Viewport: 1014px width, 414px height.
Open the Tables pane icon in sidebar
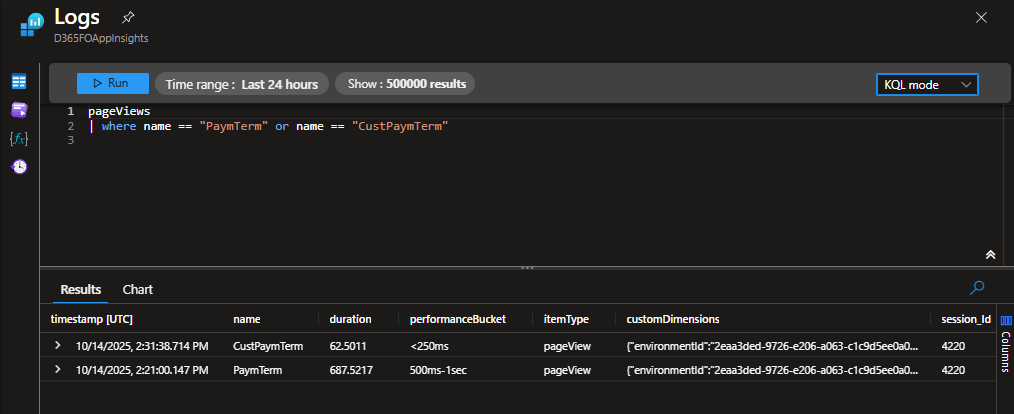[19, 82]
